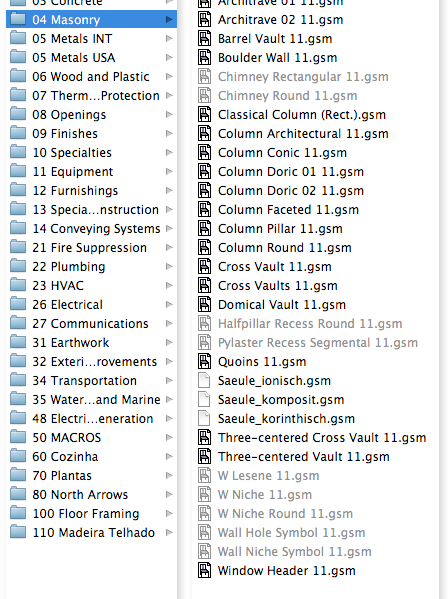Click the blank document icon of Saeule_korinthisch.gsm
Viewport: 448px width, 599px height.
point(204,419)
